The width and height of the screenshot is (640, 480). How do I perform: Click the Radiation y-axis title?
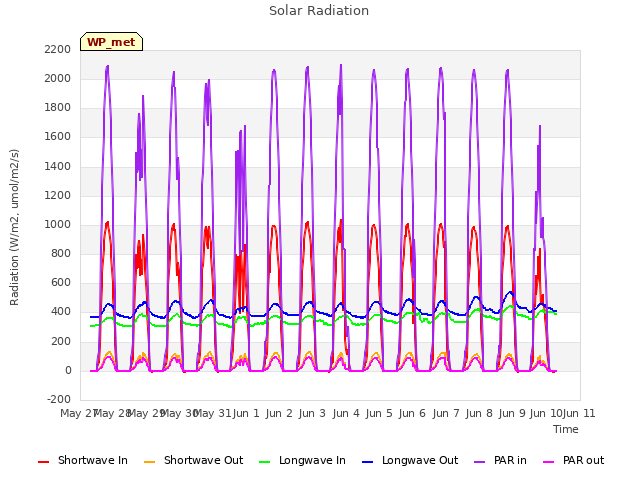[x=14, y=227]
